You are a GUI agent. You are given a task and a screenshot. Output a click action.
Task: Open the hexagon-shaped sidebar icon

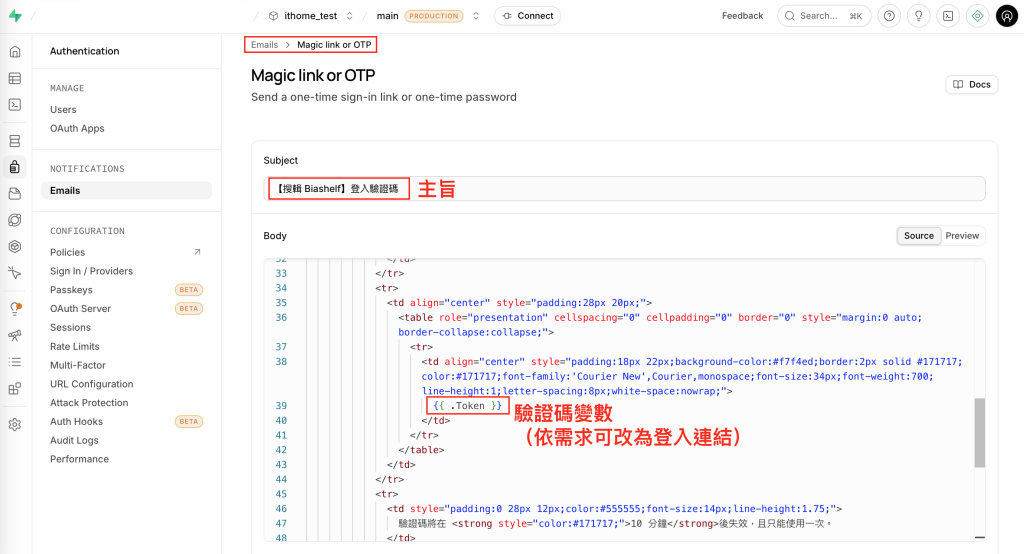click(x=15, y=246)
